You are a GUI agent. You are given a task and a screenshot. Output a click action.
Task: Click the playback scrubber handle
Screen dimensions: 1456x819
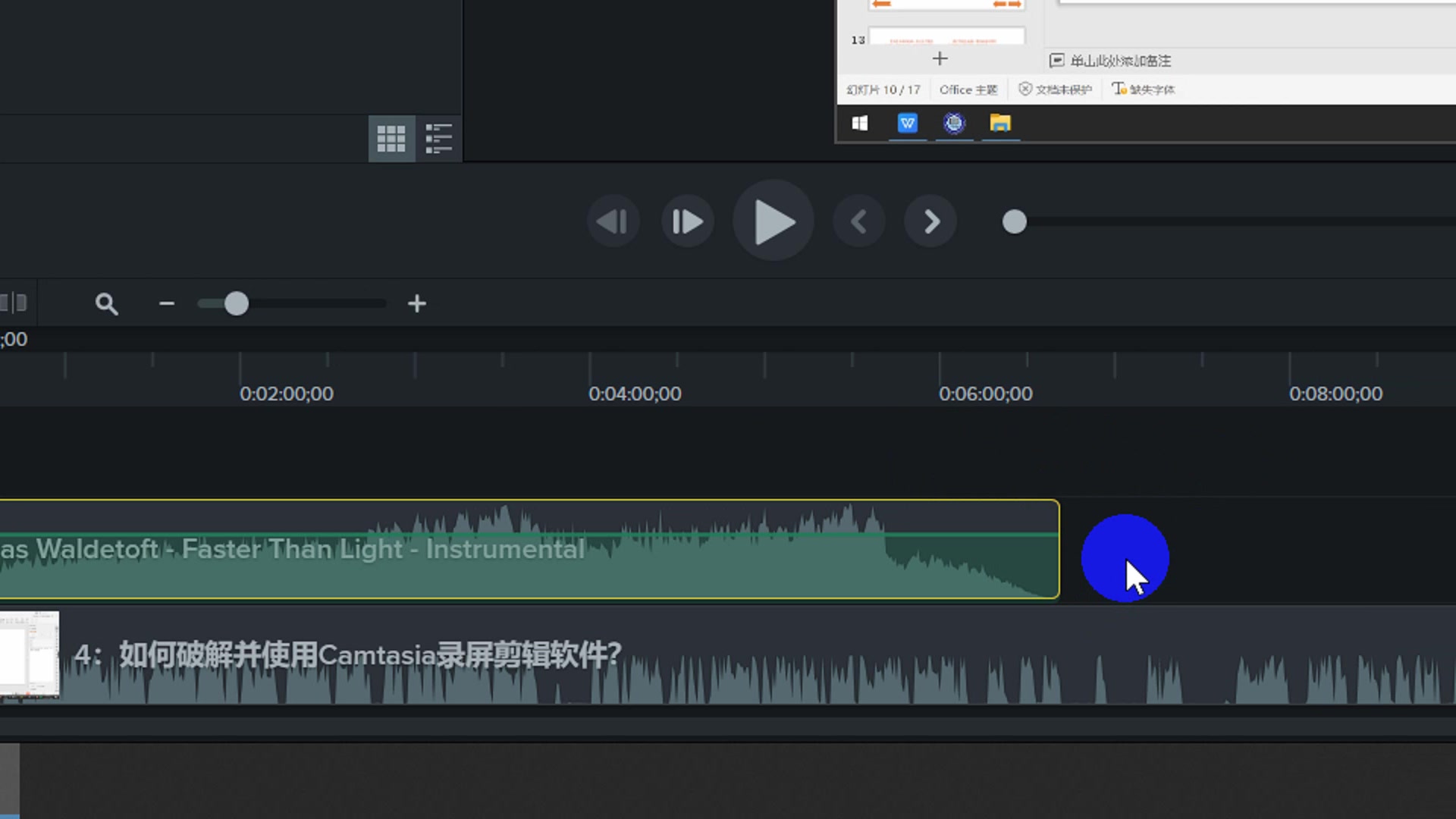[1014, 222]
